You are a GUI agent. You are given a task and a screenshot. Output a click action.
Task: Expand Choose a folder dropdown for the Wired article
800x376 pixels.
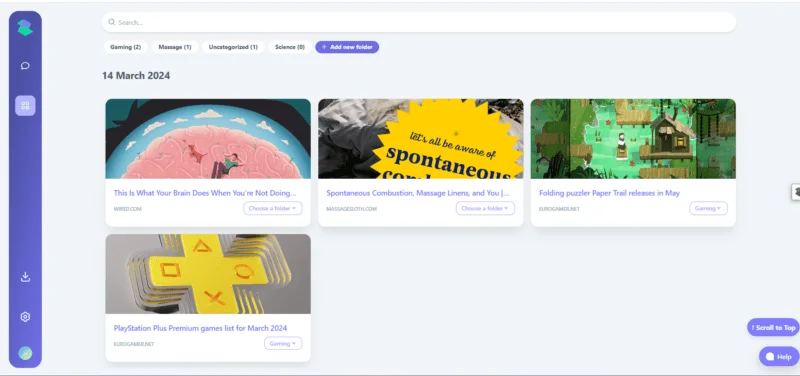point(272,208)
